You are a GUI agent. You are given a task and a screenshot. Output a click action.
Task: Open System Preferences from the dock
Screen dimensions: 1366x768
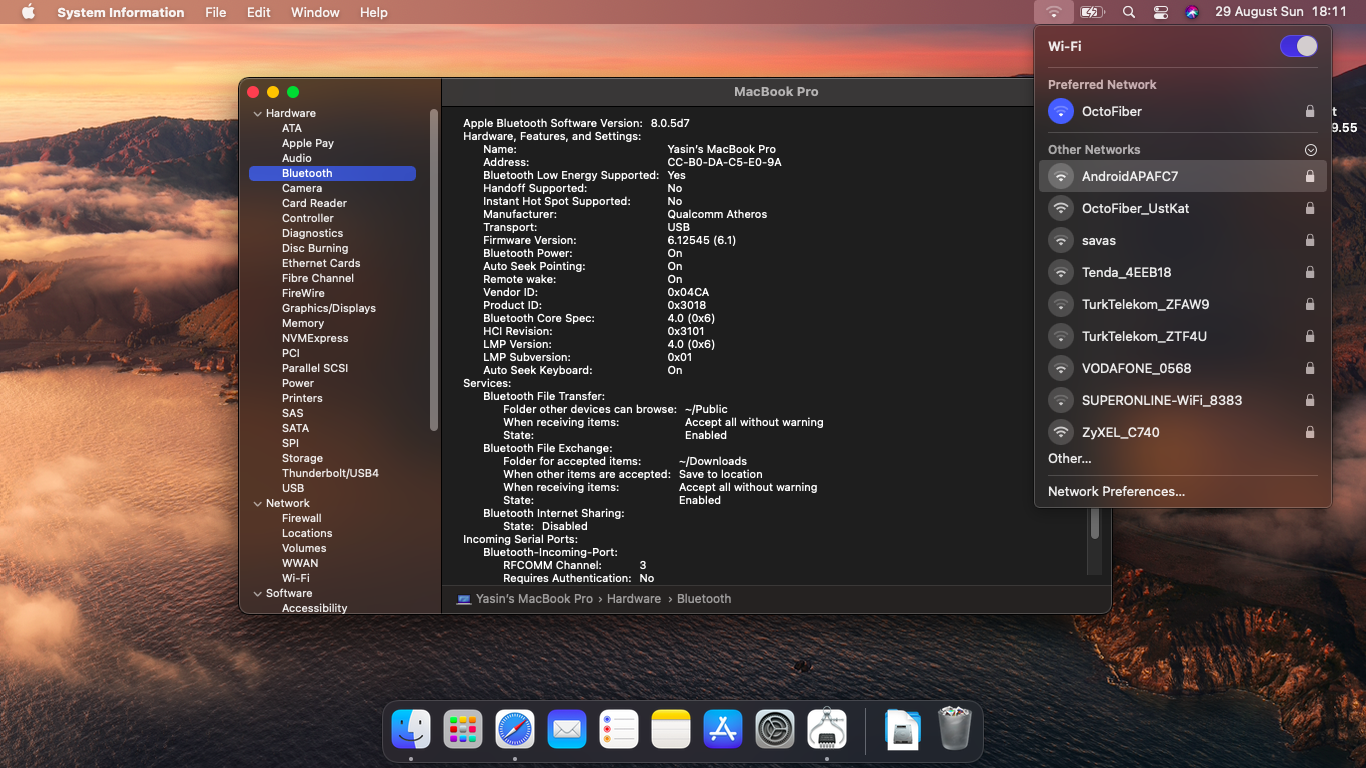pos(775,730)
